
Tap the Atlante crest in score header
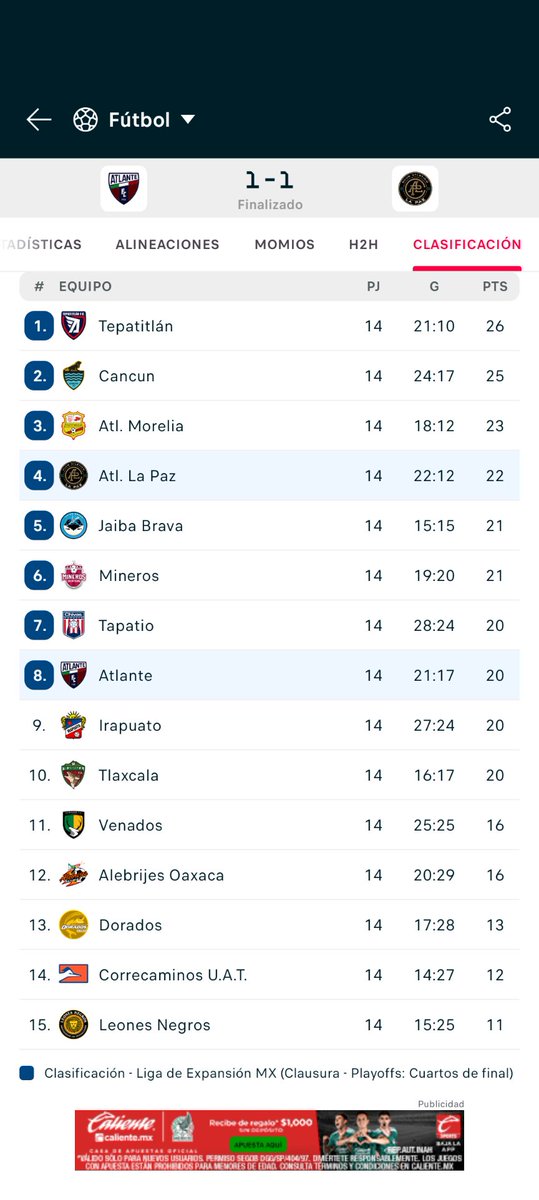[124, 189]
